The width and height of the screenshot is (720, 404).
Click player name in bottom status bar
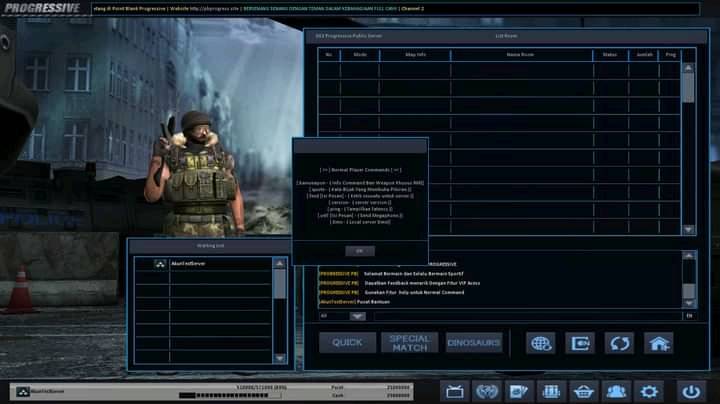tap(48, 392)
